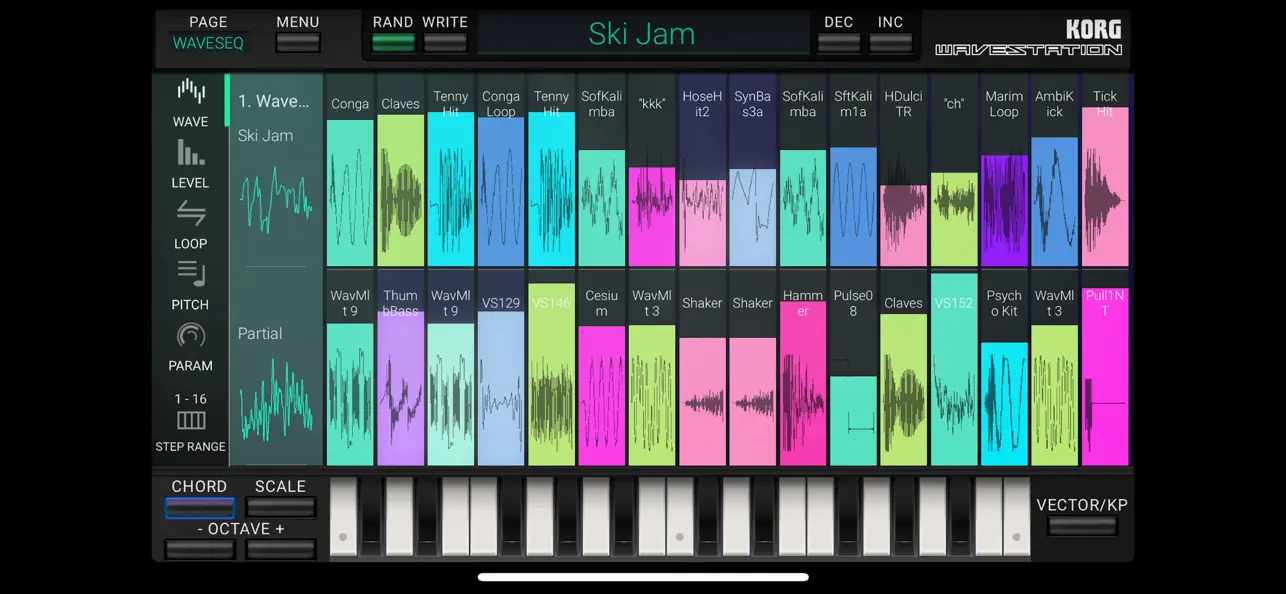This screenshot has height=594, width=1286.
Task: Click the INC button
Action: click(890, 43)
